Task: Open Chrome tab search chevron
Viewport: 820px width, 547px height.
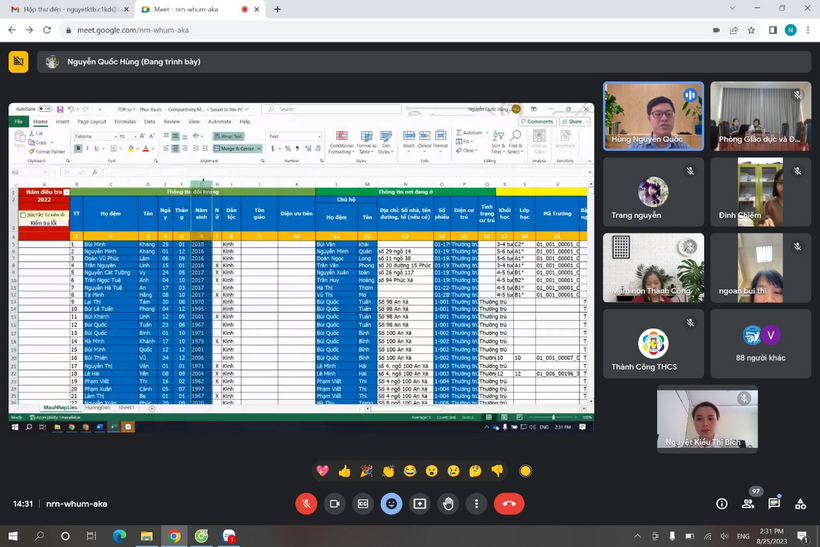Action: point(732,8)
